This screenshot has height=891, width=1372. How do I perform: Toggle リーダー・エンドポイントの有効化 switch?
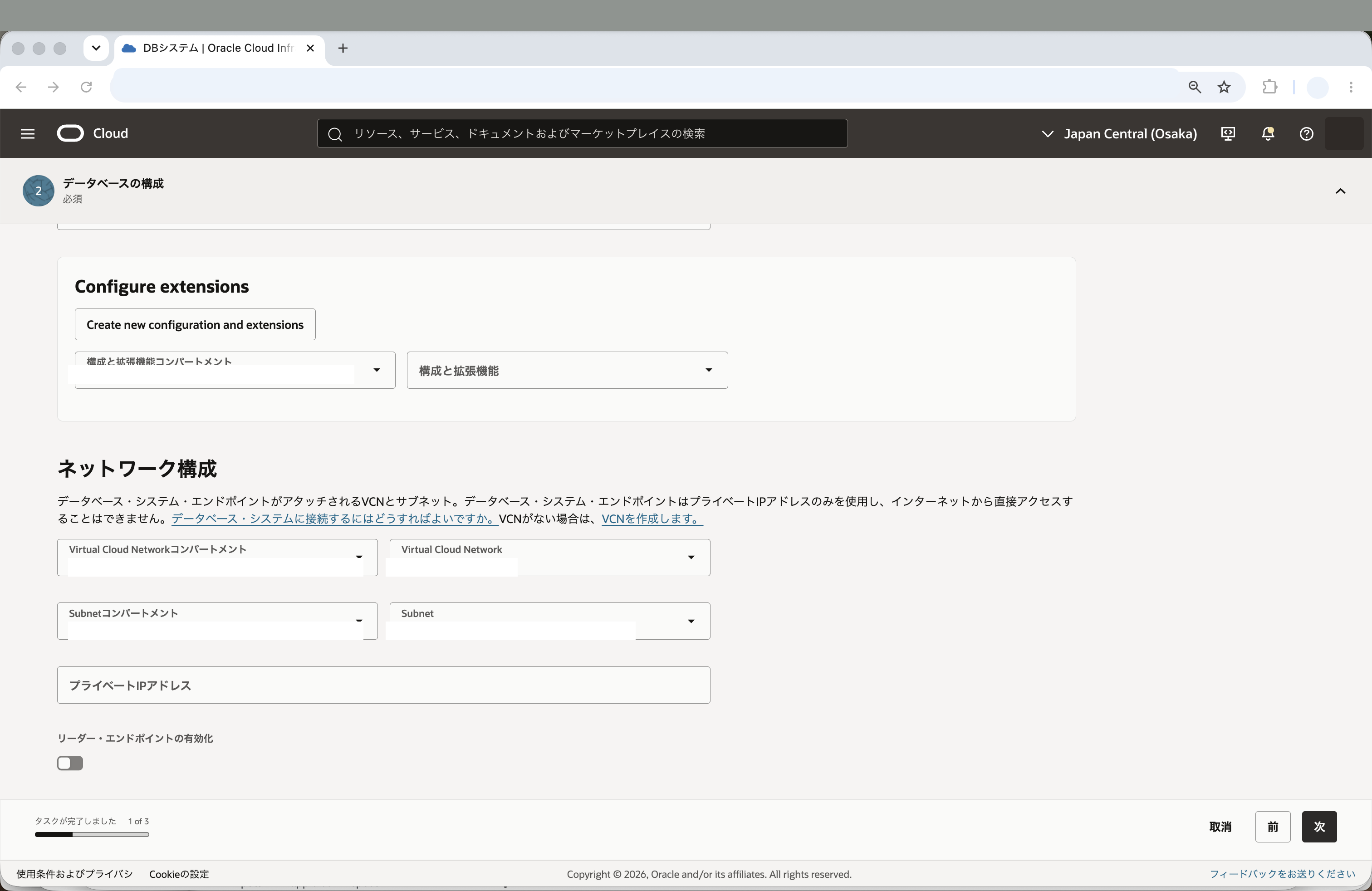tap(70, 763)
